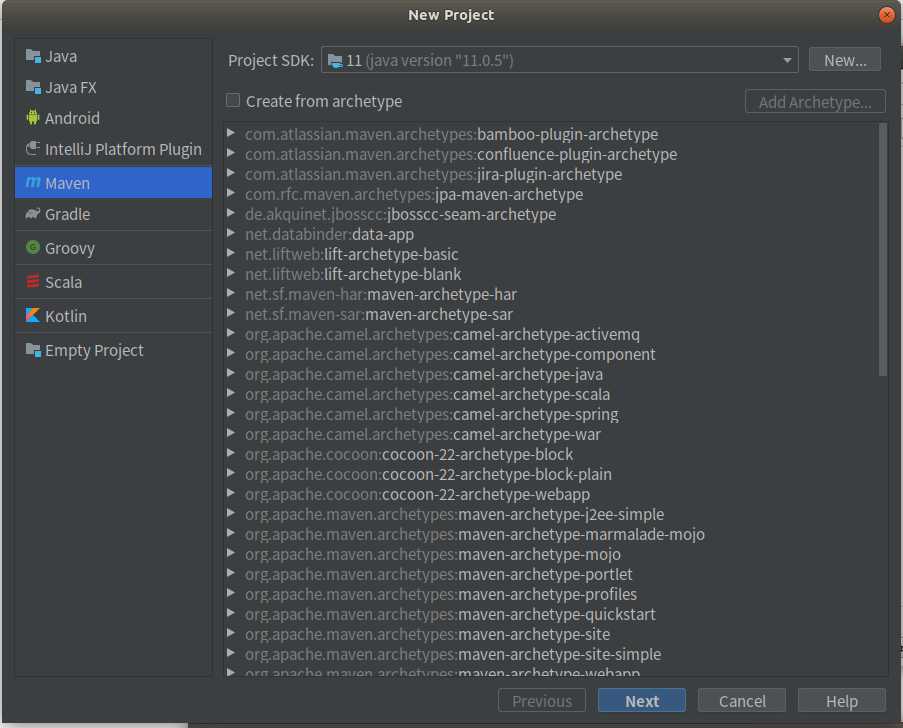Select Android project type
Image resolution: width=903 pixels, height=728 pixels.
(x=113, y=118)
